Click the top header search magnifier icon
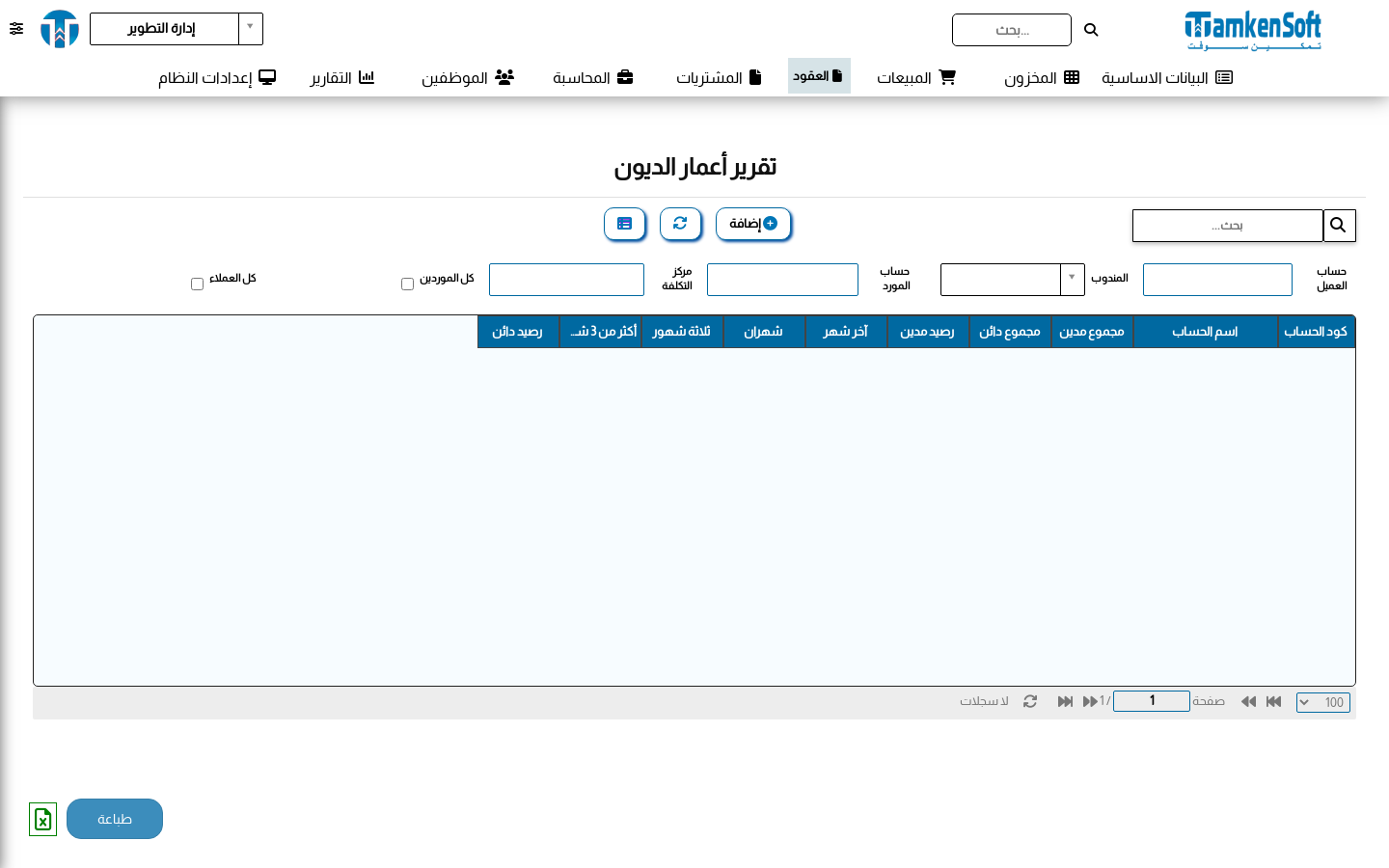 pyautogui.click(x=1091, y=30)
